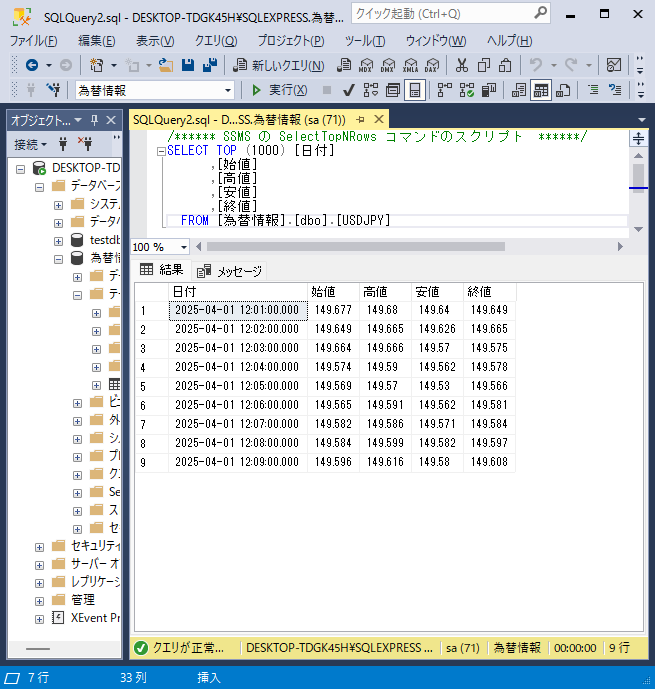The height and width of the screenshot is (689, 655).
Task: Click the 新しいクエリ (New Query) button
Action: [279, 65]
